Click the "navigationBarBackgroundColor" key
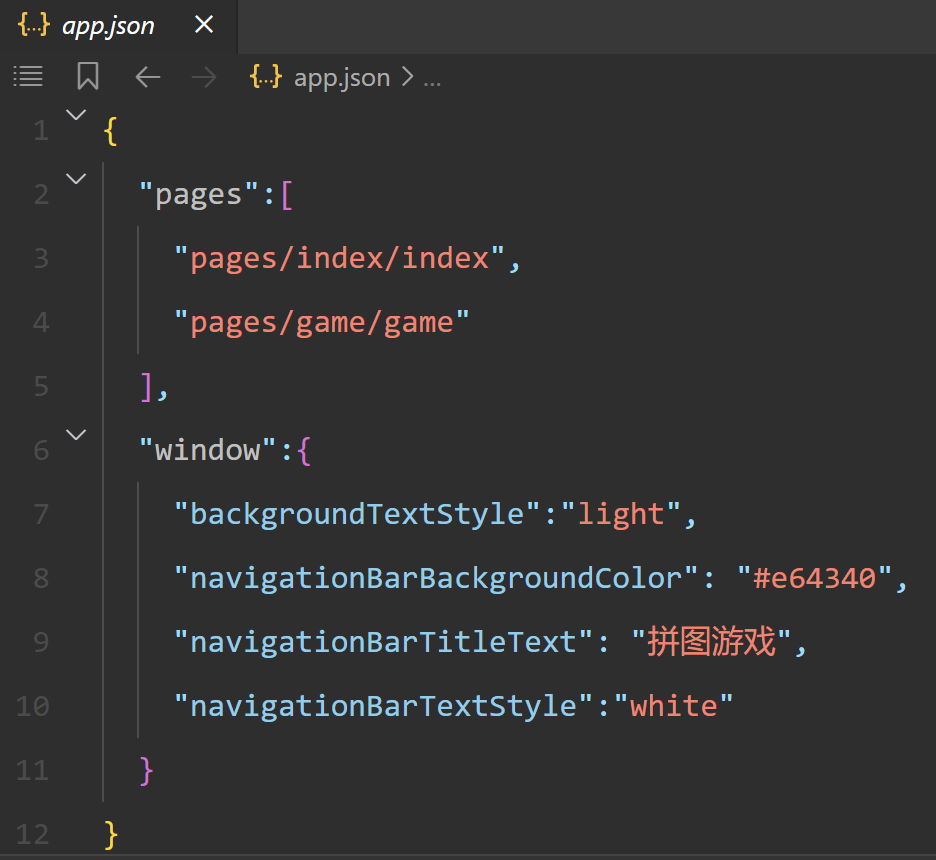The height and width of the screenshot is (860, 936). pos(436,578)
